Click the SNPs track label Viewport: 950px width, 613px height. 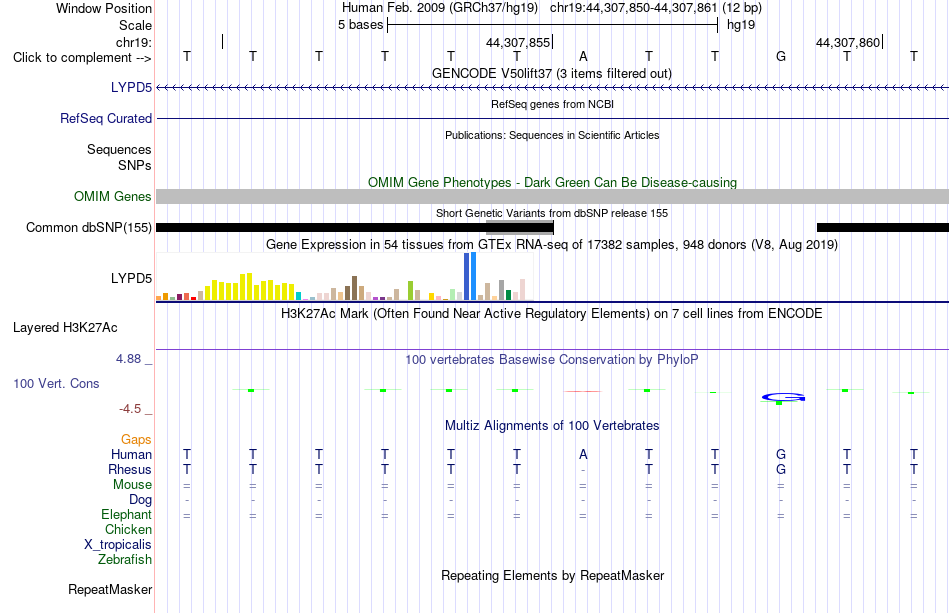click(x=135, y=165)
